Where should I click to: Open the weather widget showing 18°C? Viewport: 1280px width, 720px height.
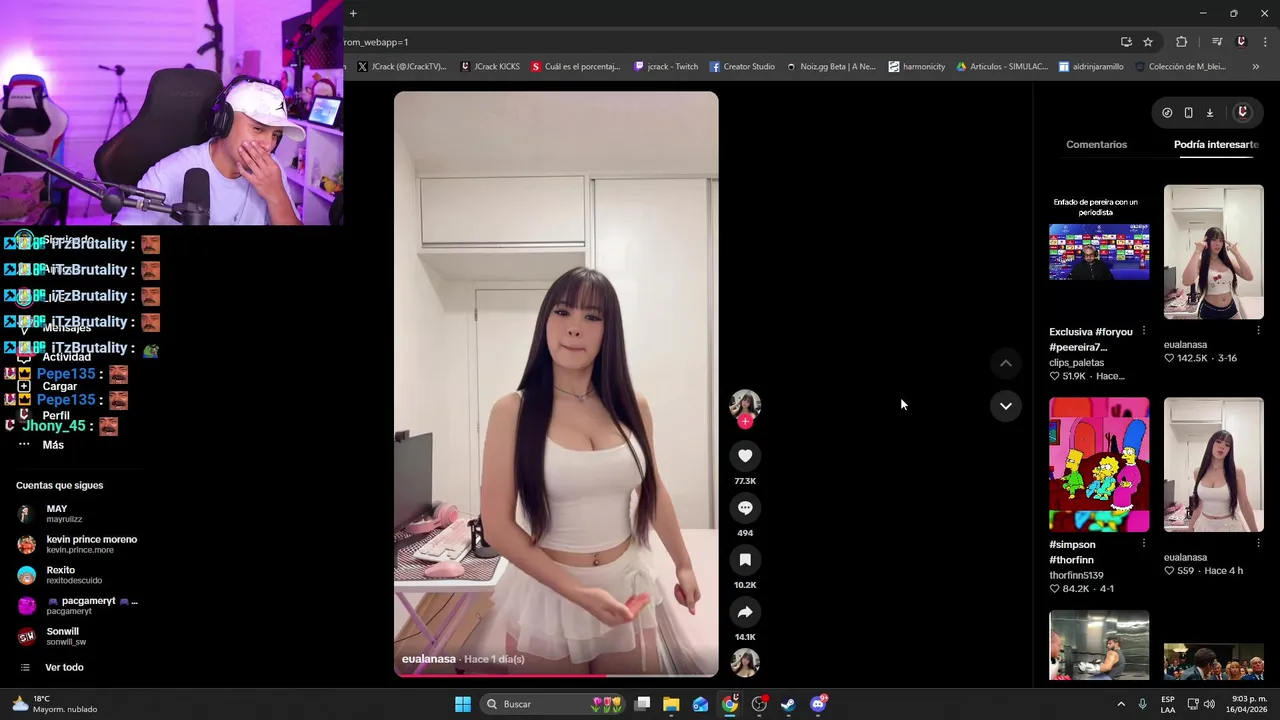(x=53, y=704)
